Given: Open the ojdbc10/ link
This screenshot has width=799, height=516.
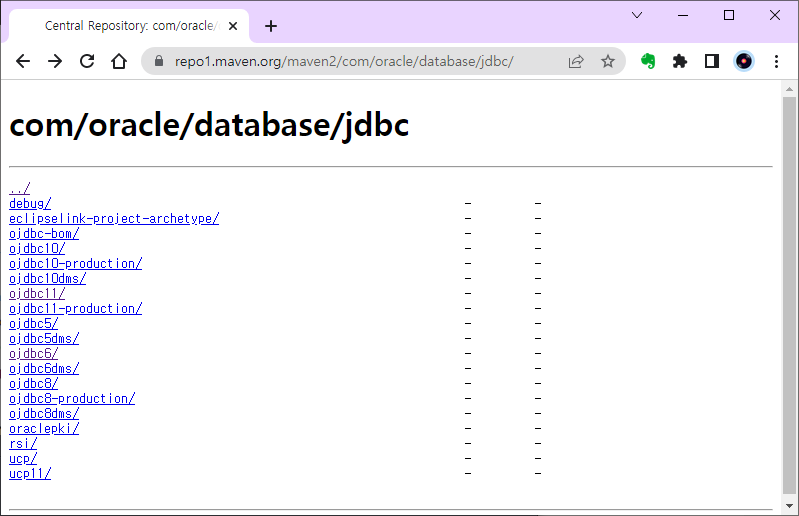Looking at the screenshot, I should tap(37, 249).
